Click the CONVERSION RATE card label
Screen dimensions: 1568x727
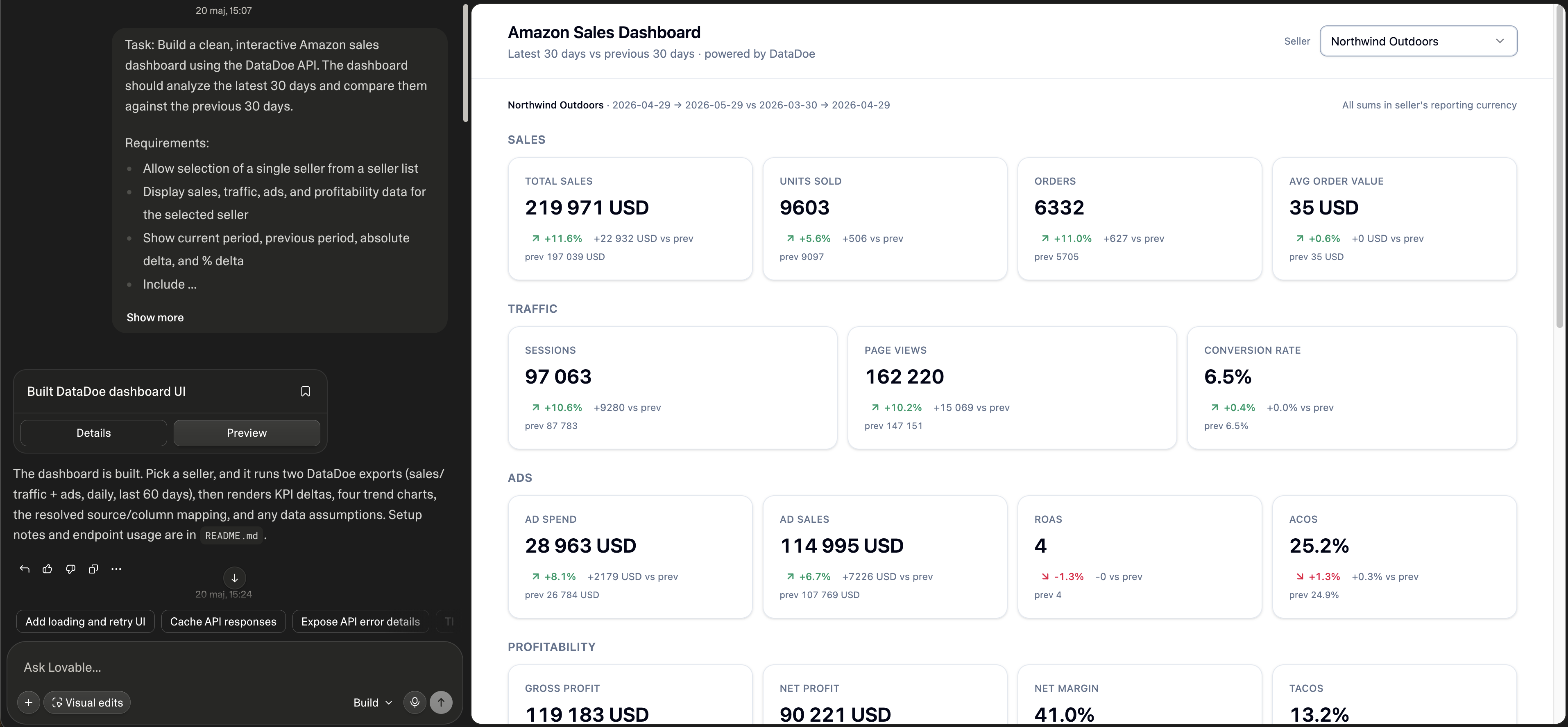(x=1252, y=350)
